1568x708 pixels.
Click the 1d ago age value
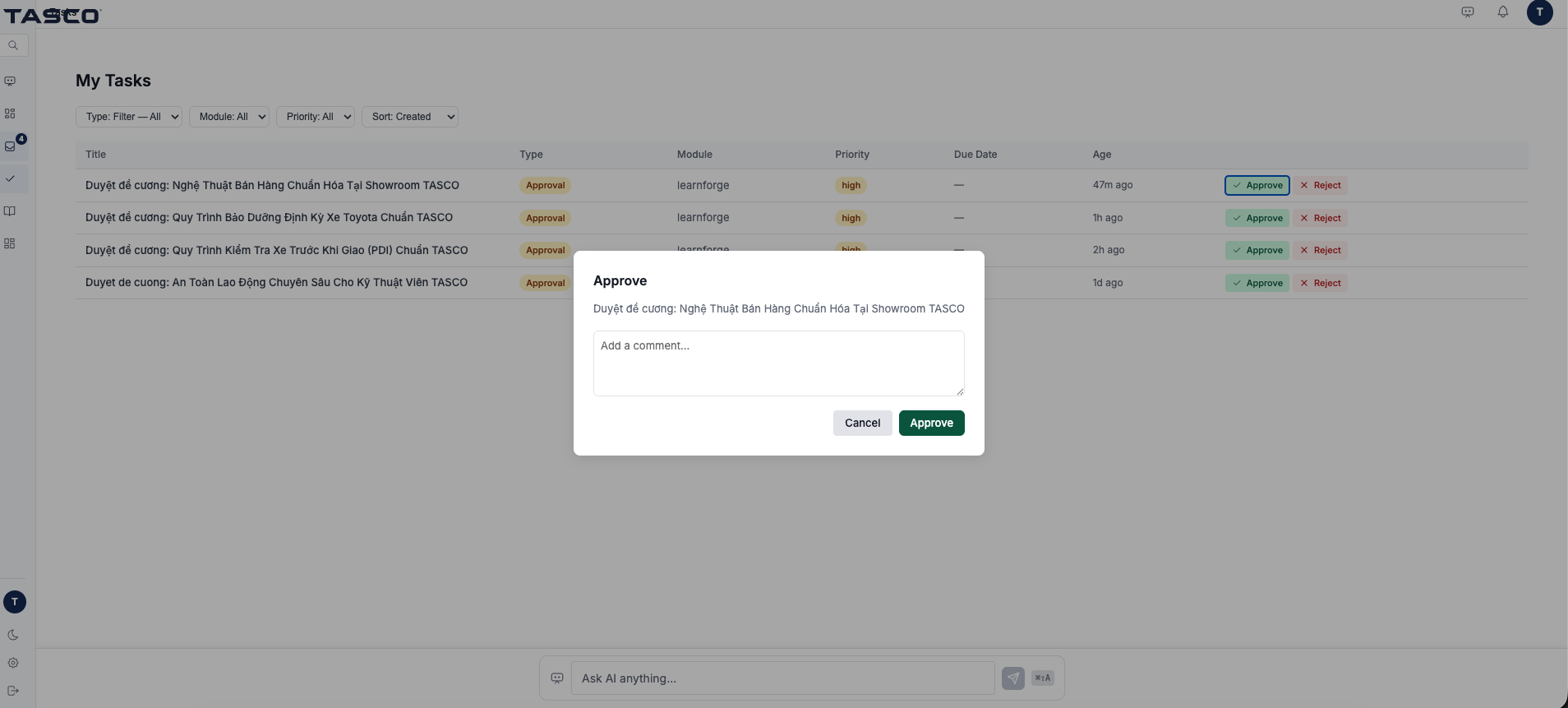(x=1108, y=283)
